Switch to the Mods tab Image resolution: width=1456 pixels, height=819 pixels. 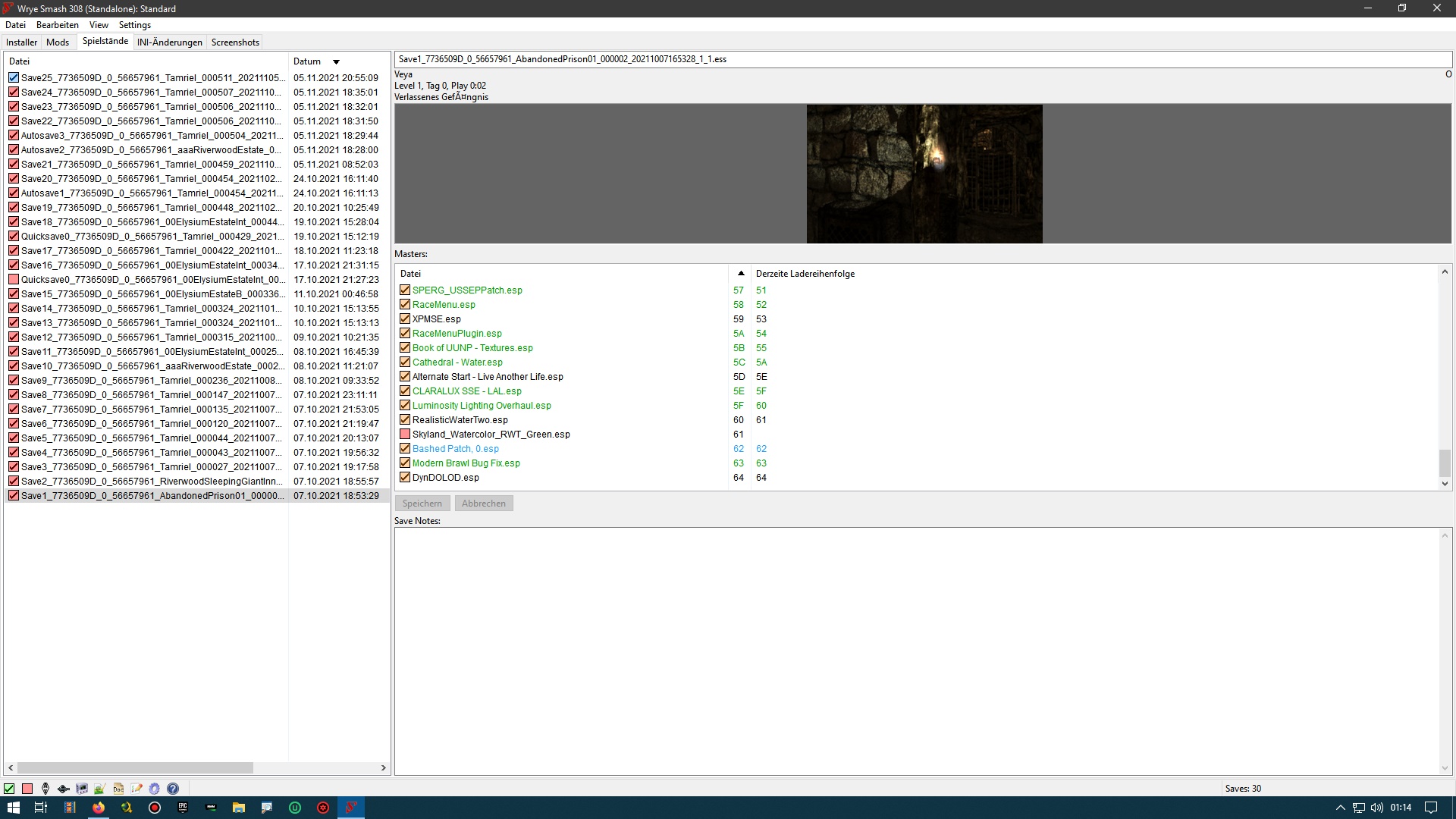pyautogui.click(x=58, y=42)
